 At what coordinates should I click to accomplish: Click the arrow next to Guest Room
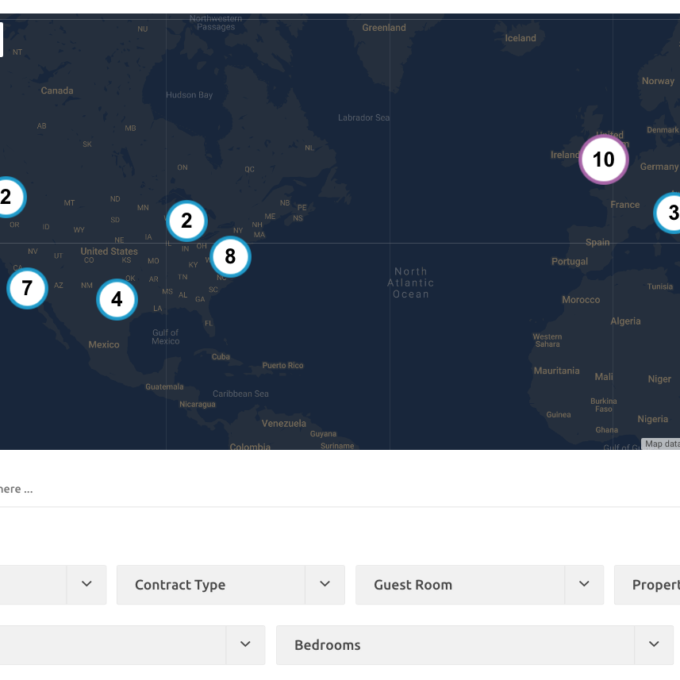click(x=584, y=585)
